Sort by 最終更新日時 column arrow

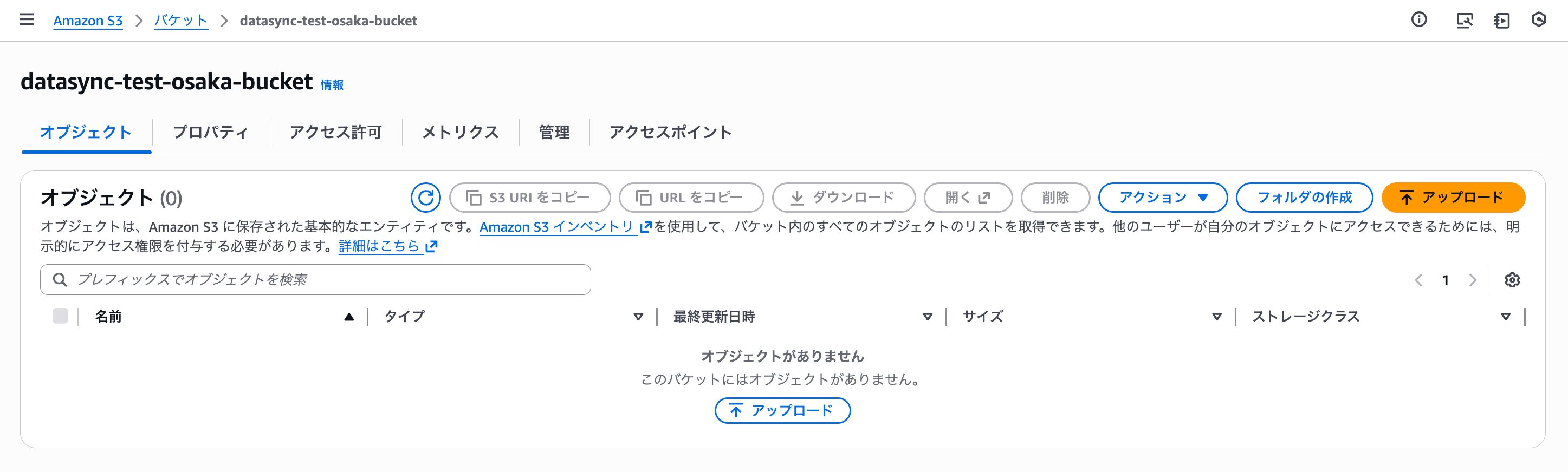coord(928,317)
